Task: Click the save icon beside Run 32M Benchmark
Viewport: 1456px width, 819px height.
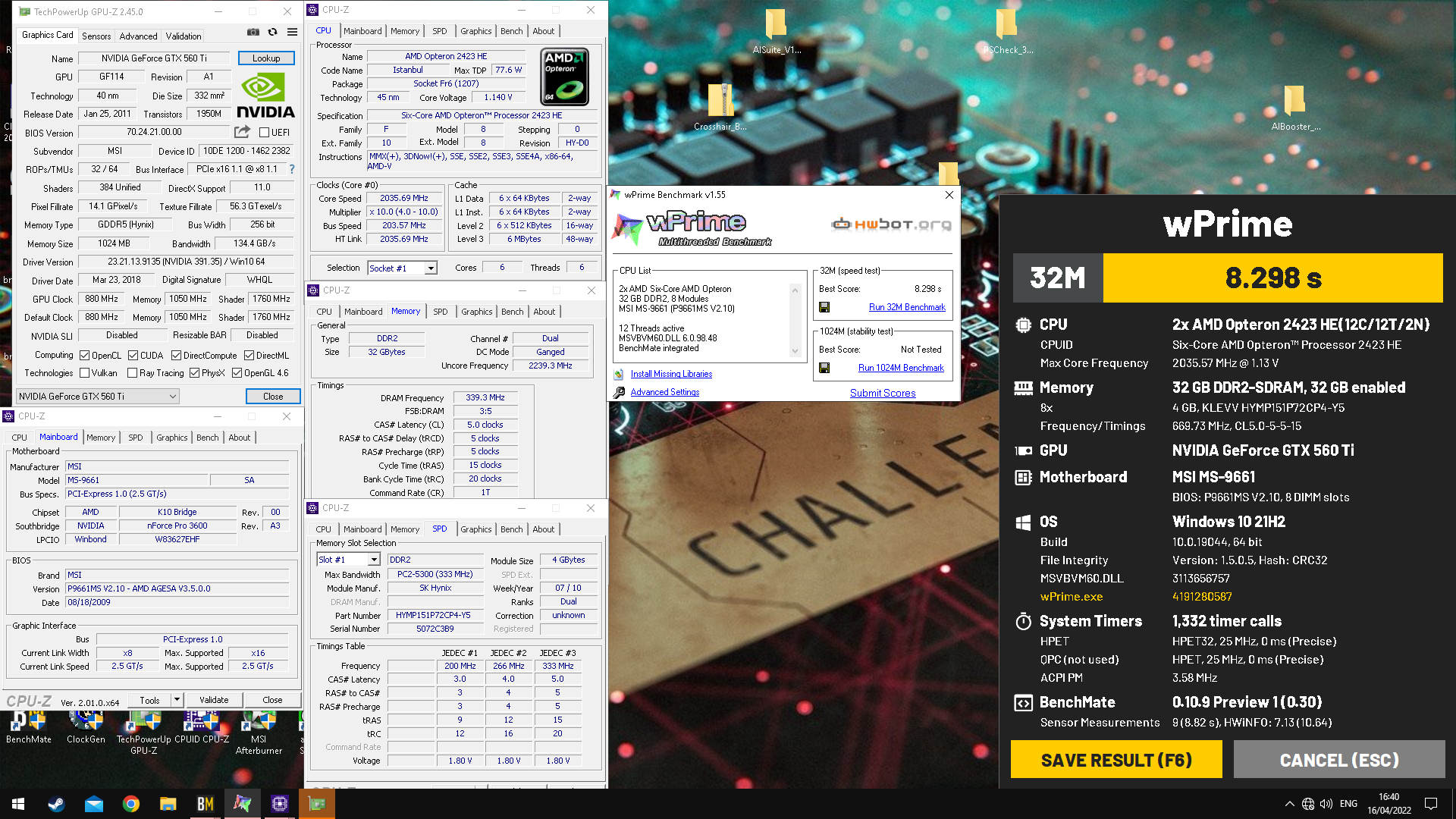Action: click(824, 307)
